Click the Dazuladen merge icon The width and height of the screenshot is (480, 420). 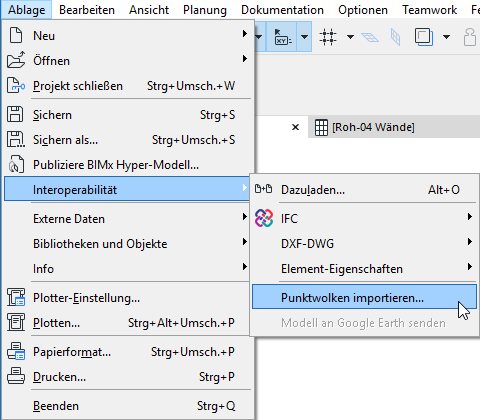(263, 189)
